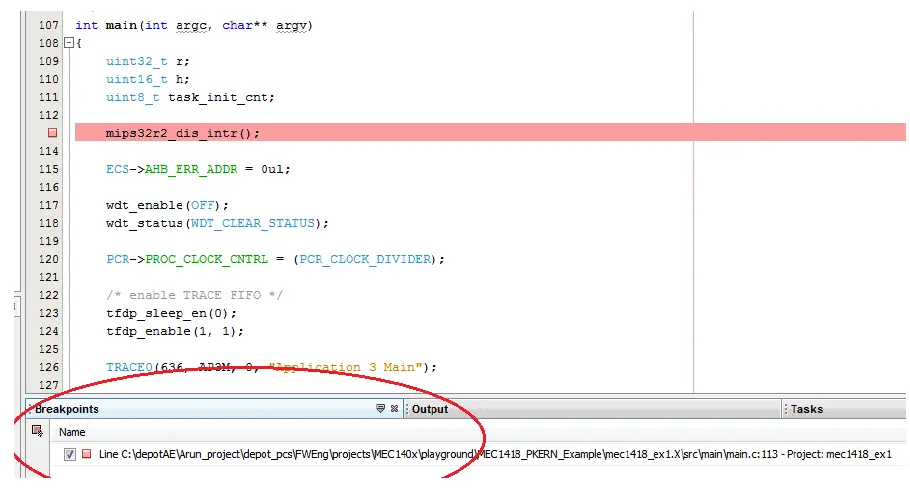Click the 'wdt_enable(OFF);' line

tap(167, 205)
